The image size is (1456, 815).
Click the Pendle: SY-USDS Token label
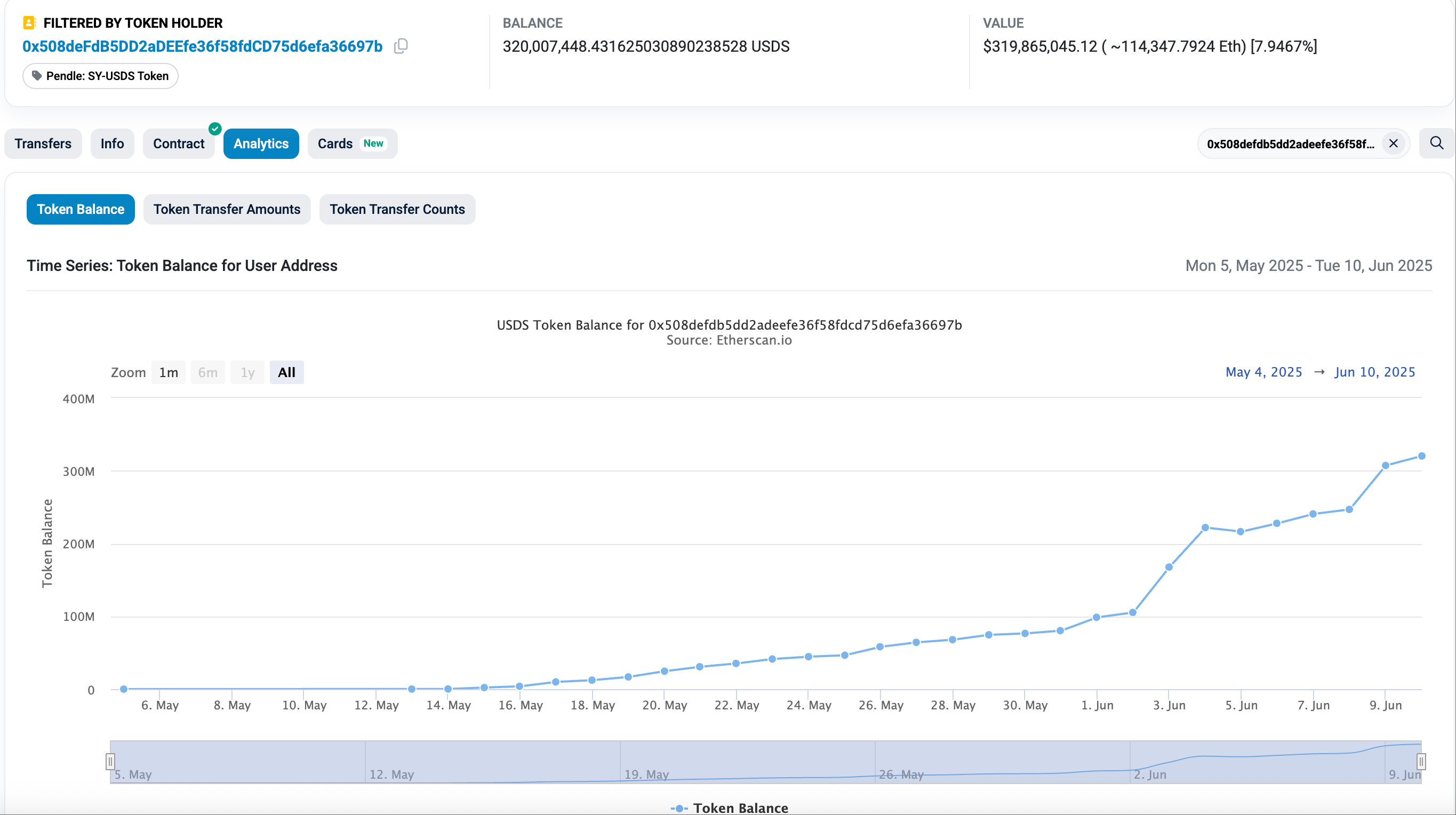click(101, 76)
